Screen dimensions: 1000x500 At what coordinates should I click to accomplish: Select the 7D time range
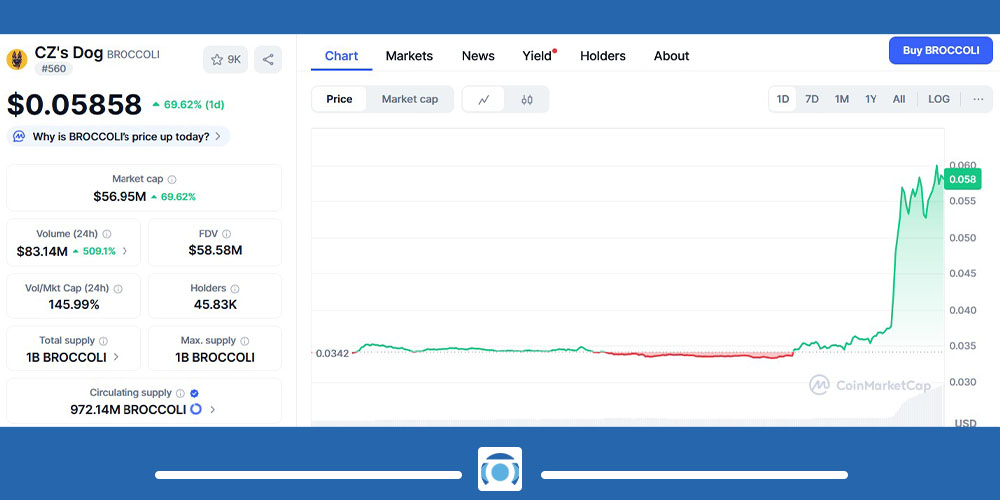point(812,99)
